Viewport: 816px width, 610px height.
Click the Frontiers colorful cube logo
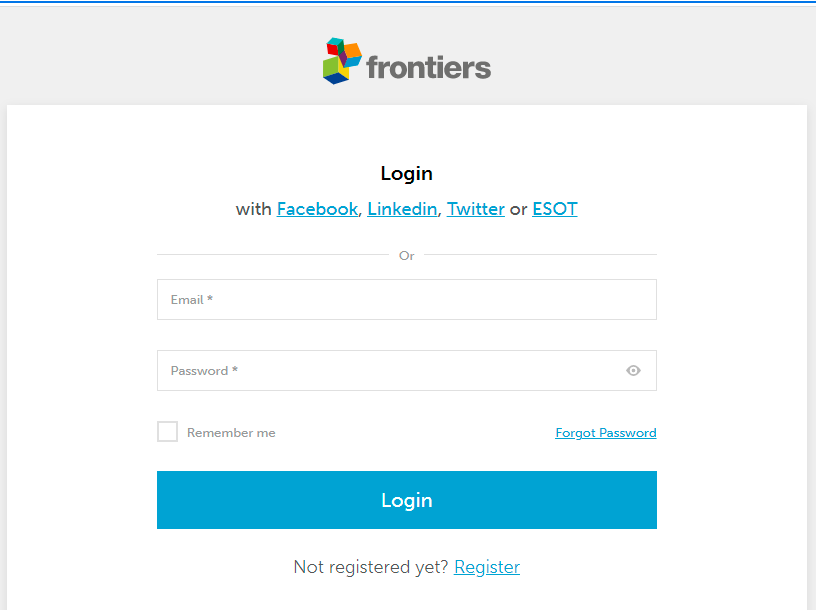[x=342, y=61]
